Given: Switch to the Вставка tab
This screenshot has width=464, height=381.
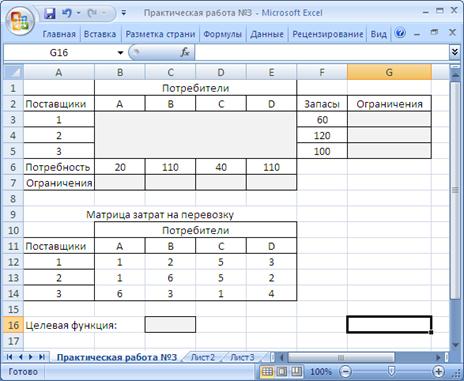Looking at the screenshot, I should (x=100, y=34).
